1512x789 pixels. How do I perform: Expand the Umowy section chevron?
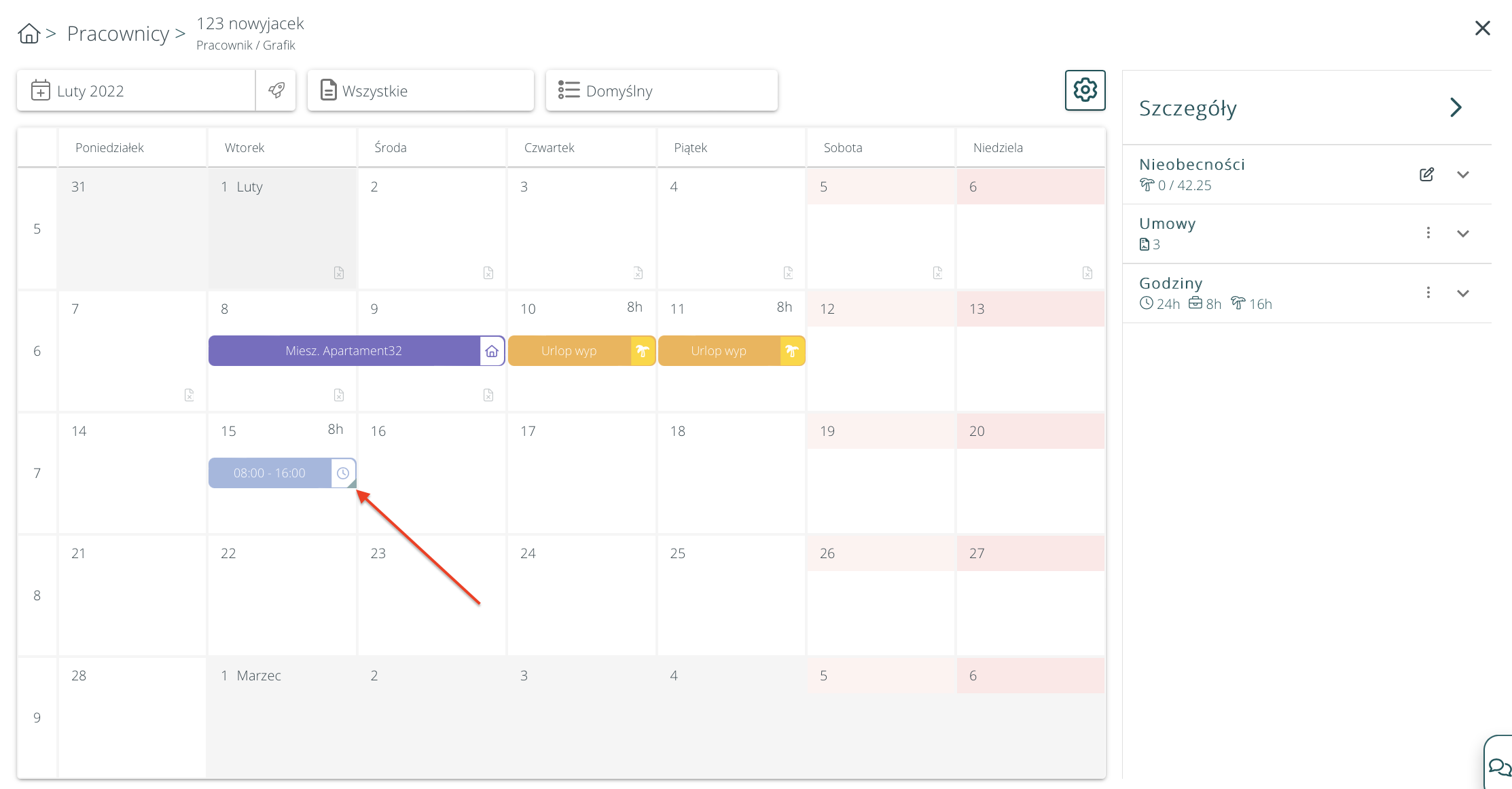pyautogui.click(x=1463, y=234)
